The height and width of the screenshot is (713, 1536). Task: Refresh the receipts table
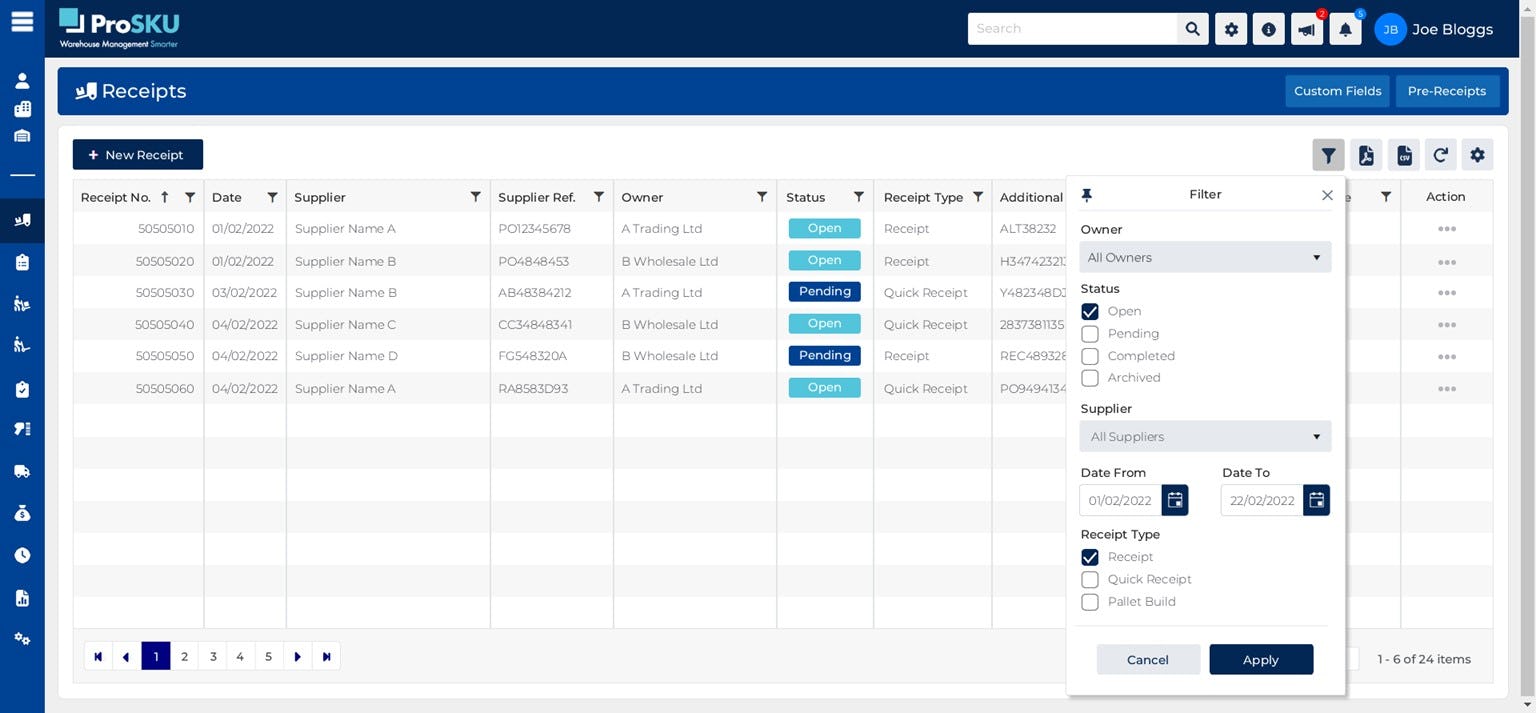pos(1440,154)
